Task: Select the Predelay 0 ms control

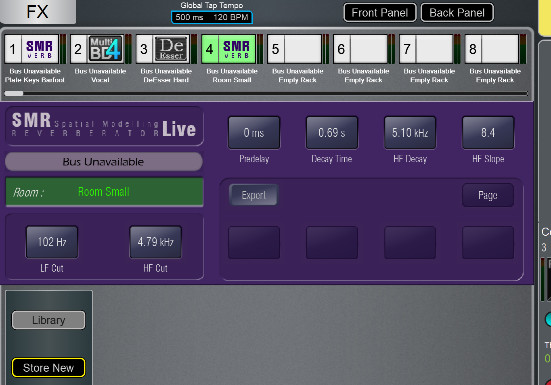Action: pos(254,133)
